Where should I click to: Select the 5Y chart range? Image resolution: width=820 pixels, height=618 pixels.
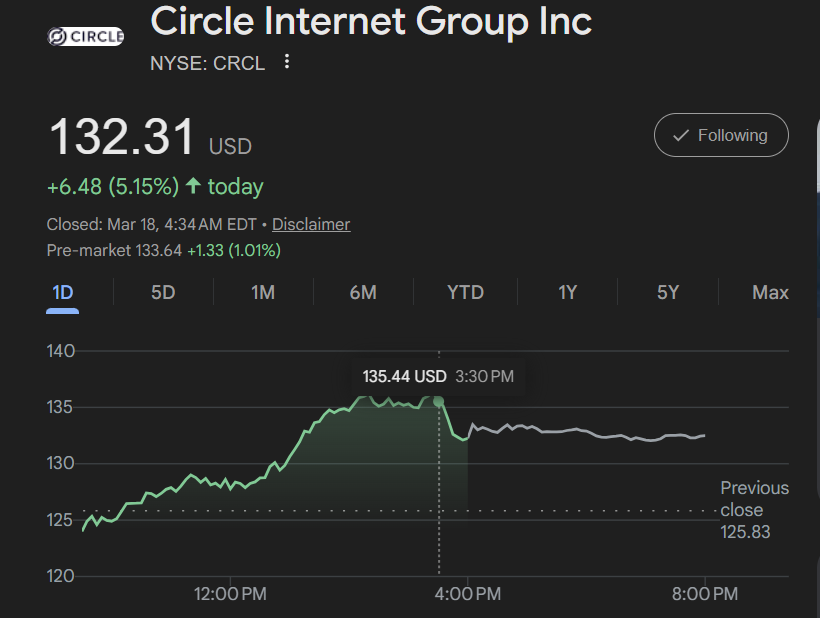coord(667,292)
